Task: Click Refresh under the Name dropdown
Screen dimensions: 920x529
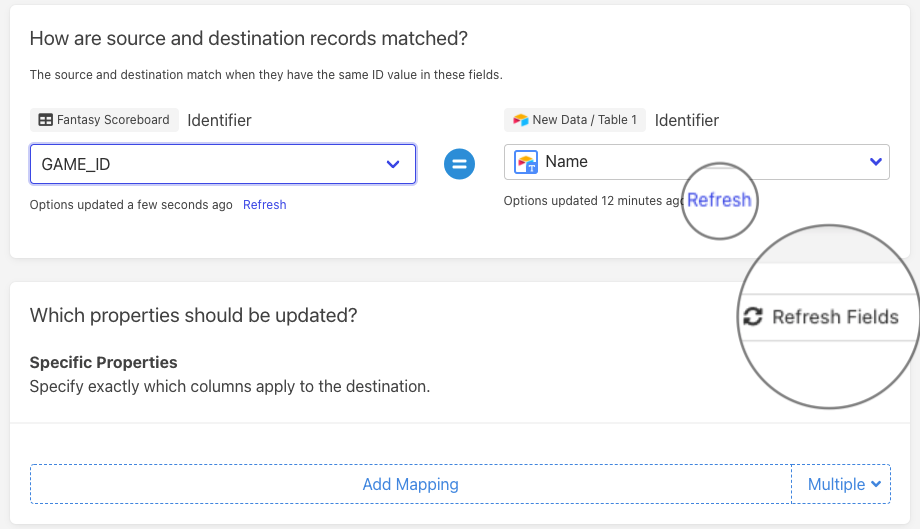Action: pos(718,200)
